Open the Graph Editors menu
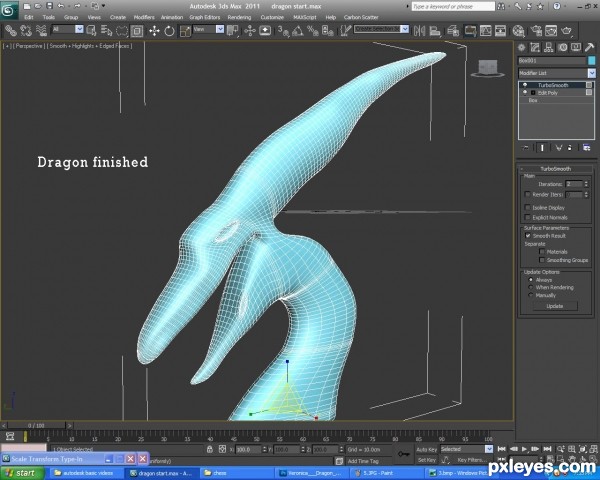 pyautogui.click(x=205, y=17)
